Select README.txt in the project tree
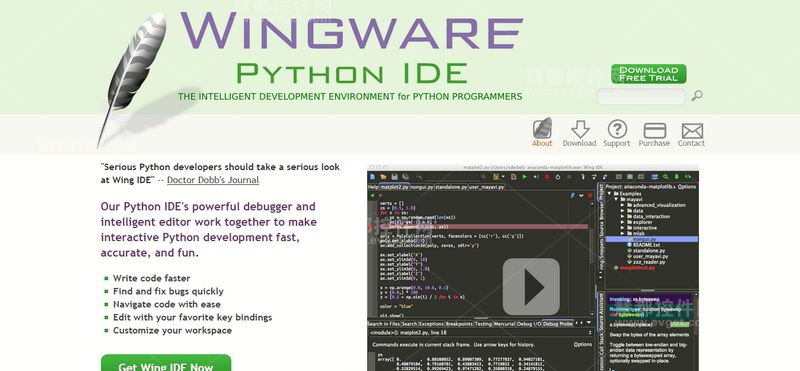The width and height of the screenshot is (800, 371). 645,245
